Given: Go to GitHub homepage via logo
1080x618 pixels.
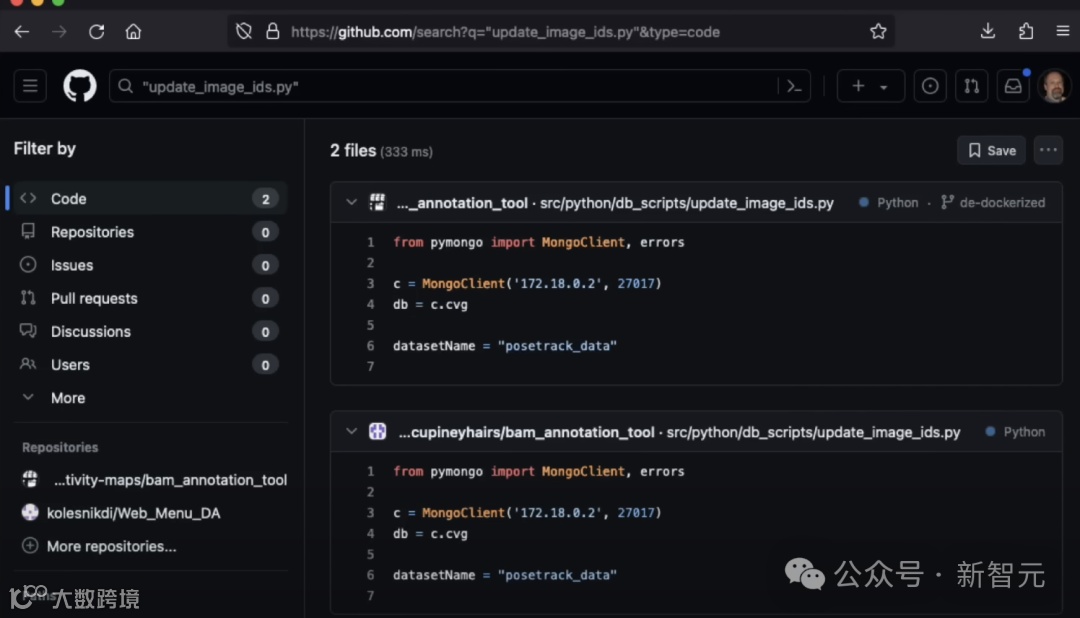Looking at the screenshot, I should pyautogui.click(x=80, y=86).
